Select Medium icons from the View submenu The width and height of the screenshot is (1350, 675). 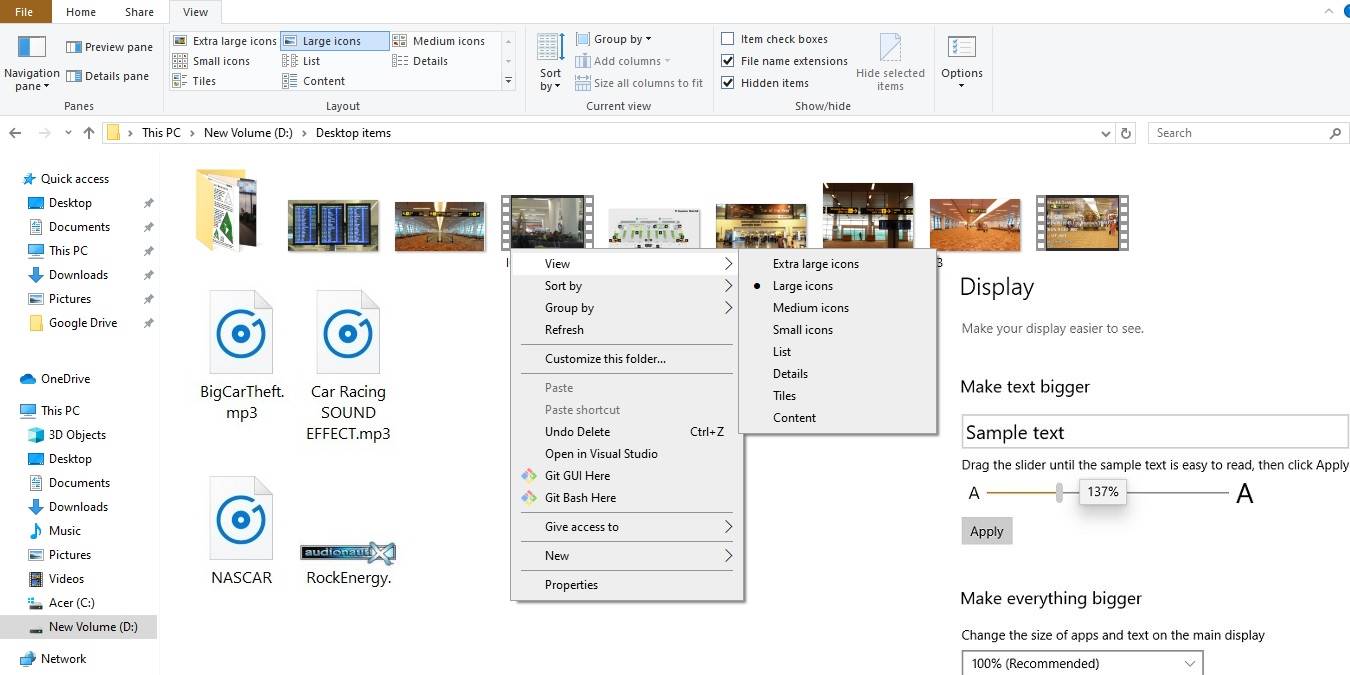810,307
